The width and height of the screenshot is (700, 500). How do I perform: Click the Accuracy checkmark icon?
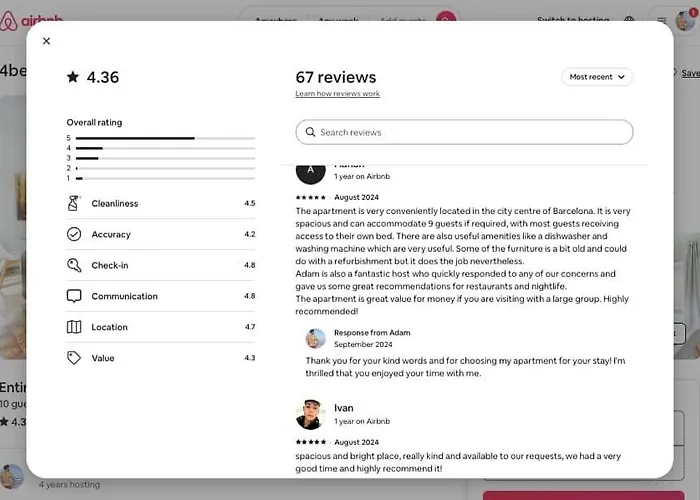(74, 234)
